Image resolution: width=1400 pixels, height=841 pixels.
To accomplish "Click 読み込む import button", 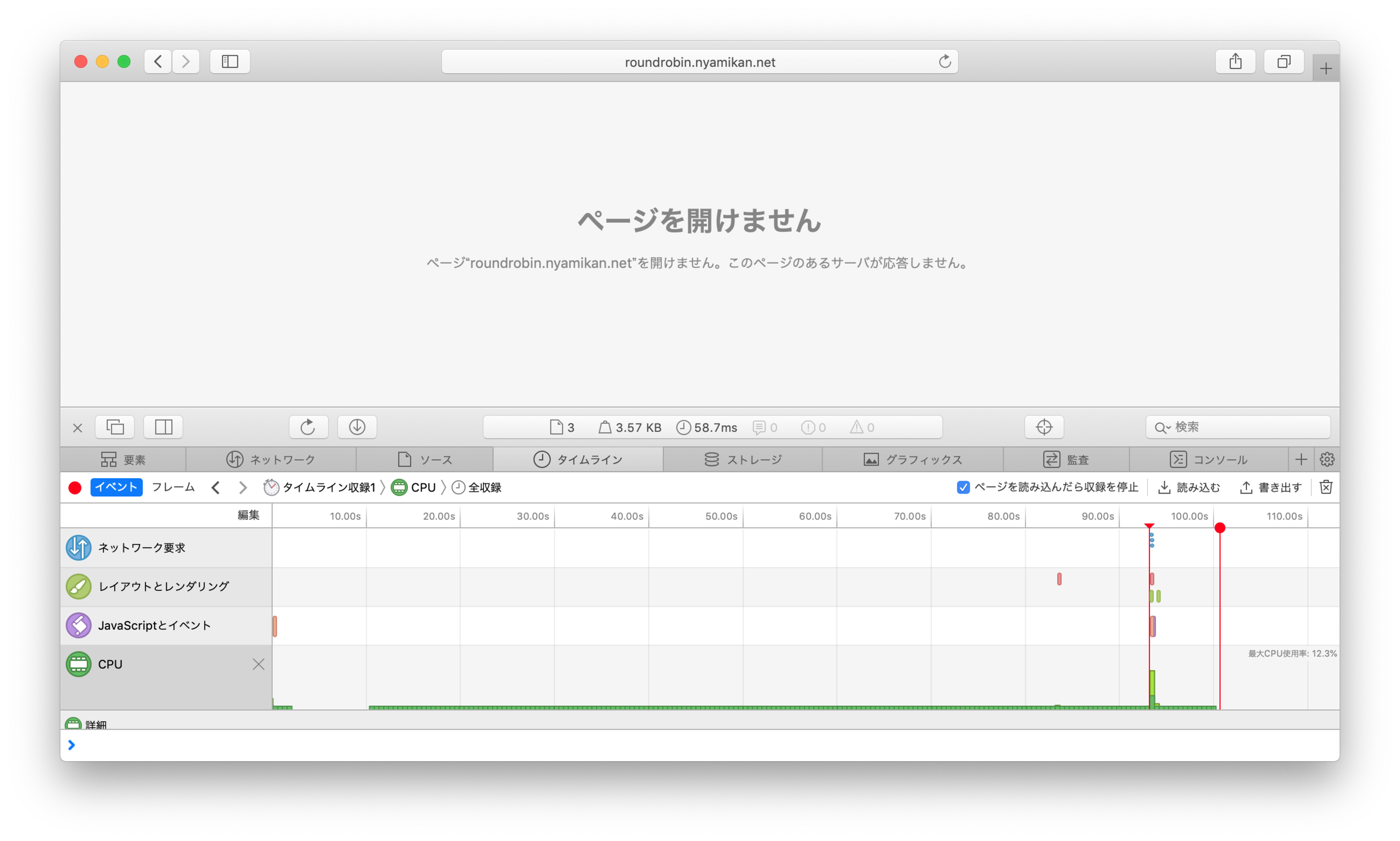I will coord(1189,488).
